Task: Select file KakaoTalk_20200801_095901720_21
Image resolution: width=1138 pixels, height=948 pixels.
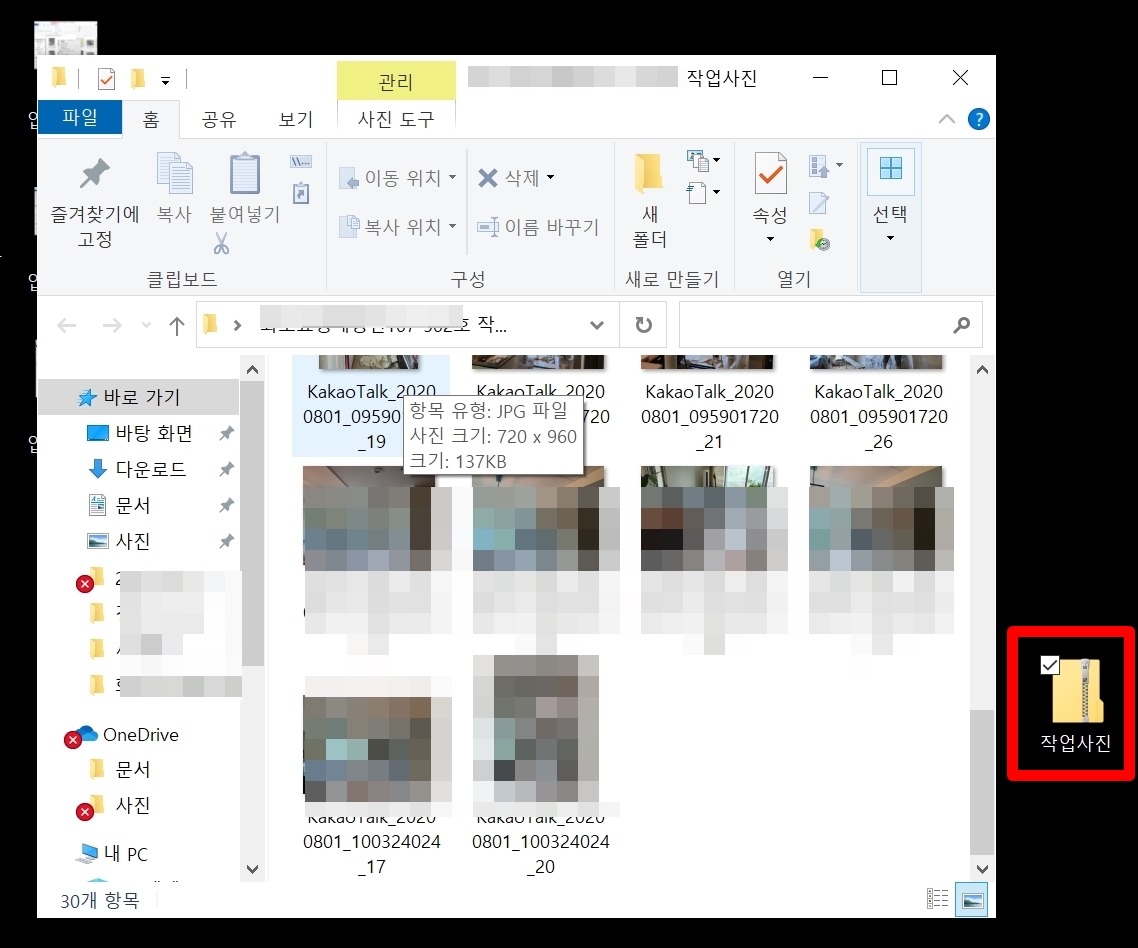Action: [709, 404]
